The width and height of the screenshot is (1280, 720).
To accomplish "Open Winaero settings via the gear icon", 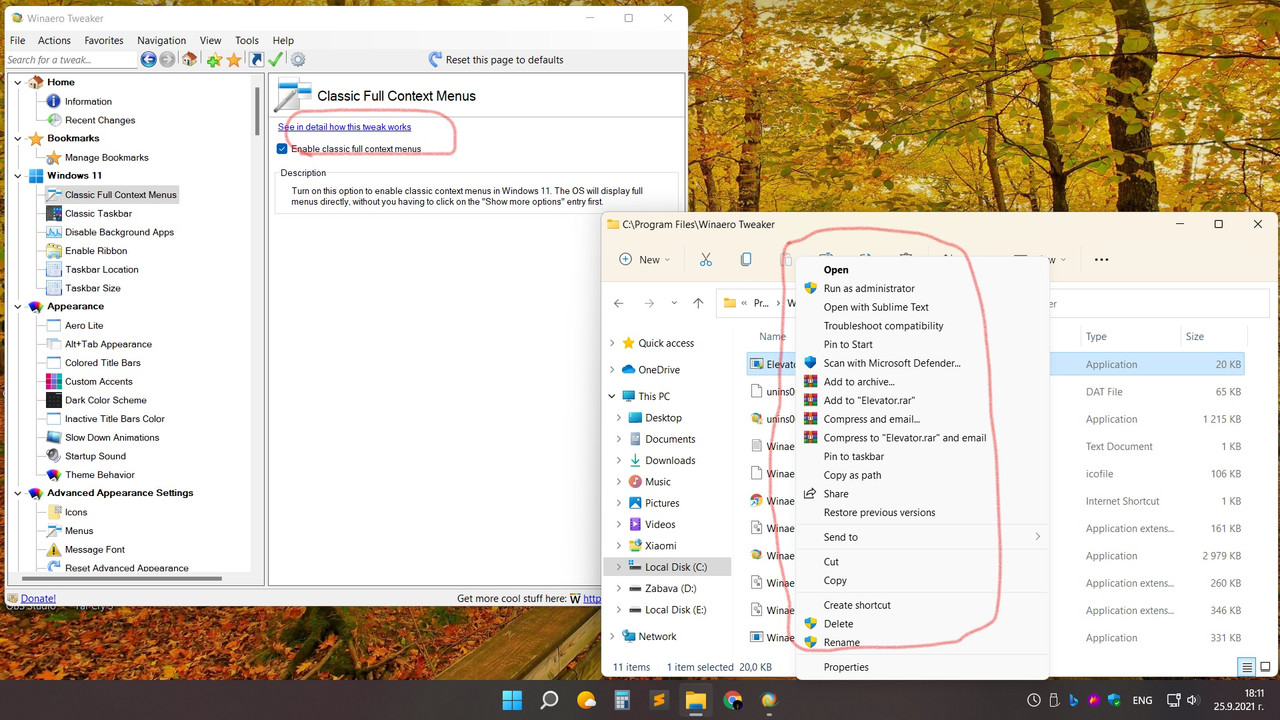I will click(298, 60).
